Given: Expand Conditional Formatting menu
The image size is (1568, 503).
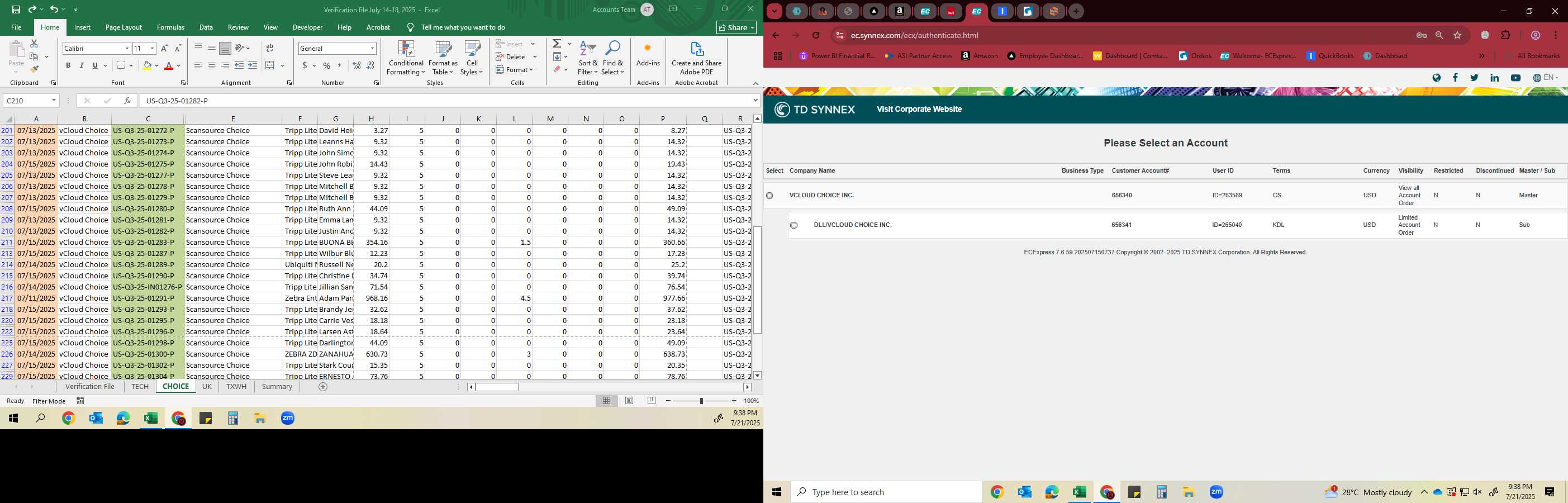Looking at the screenshot, I should [x=406, y=58].
